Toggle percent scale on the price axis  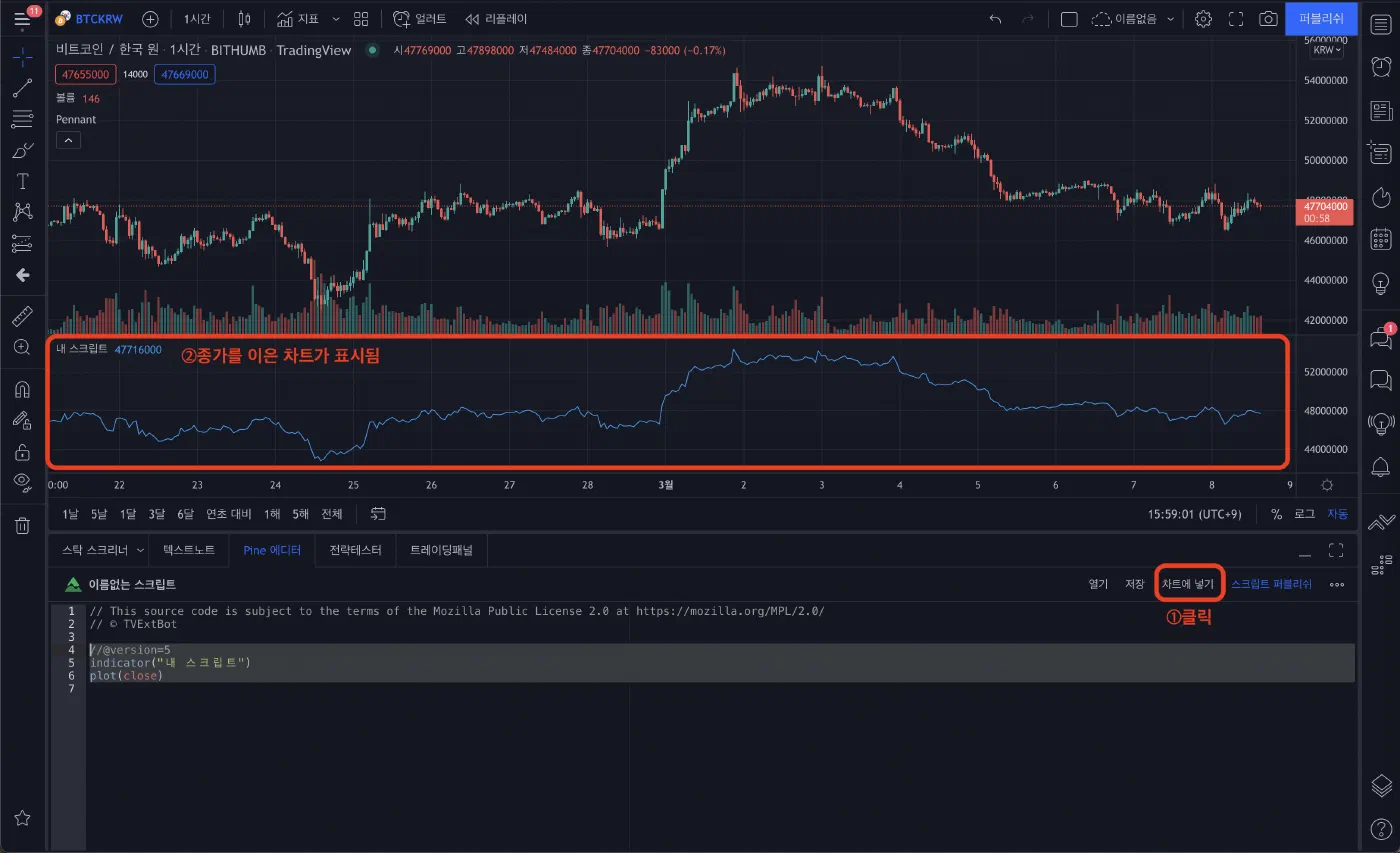(x=1277, y=514)
